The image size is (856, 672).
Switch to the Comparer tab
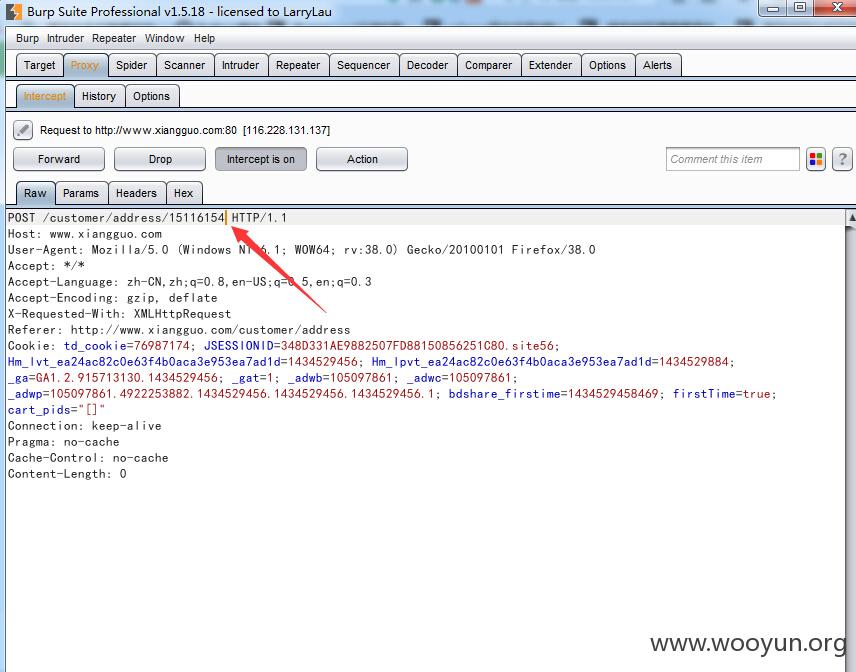tap(489, 65)
